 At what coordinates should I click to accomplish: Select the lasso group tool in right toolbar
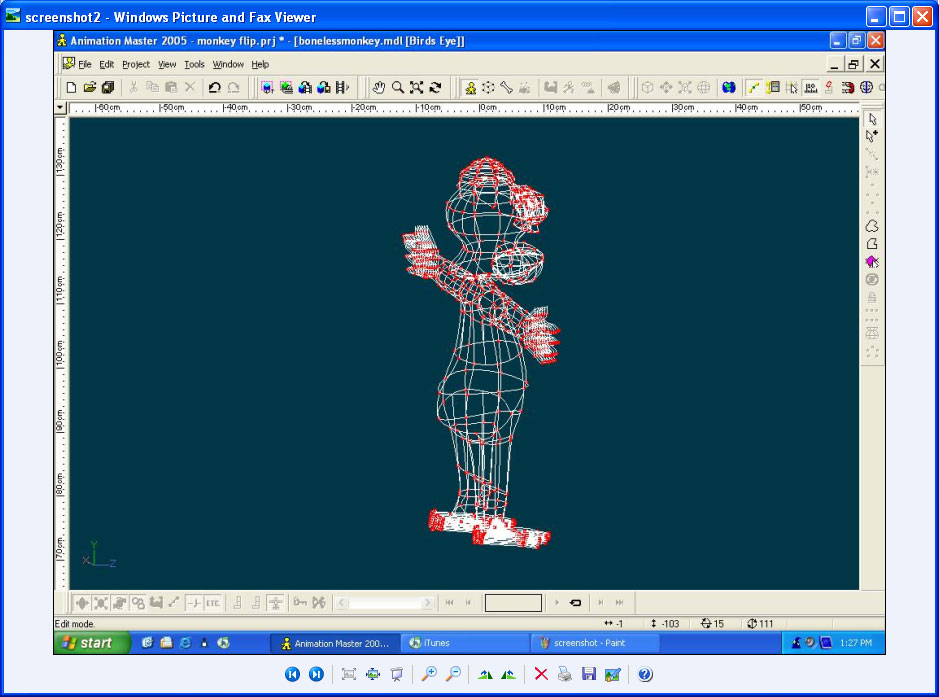pyautogui.click(x=872, y=226)
